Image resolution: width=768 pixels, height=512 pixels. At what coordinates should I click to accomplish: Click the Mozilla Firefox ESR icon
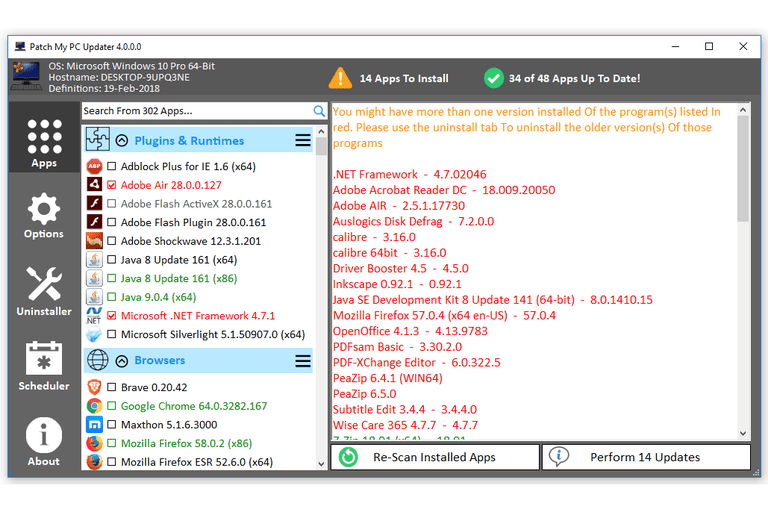pos(94,462)
